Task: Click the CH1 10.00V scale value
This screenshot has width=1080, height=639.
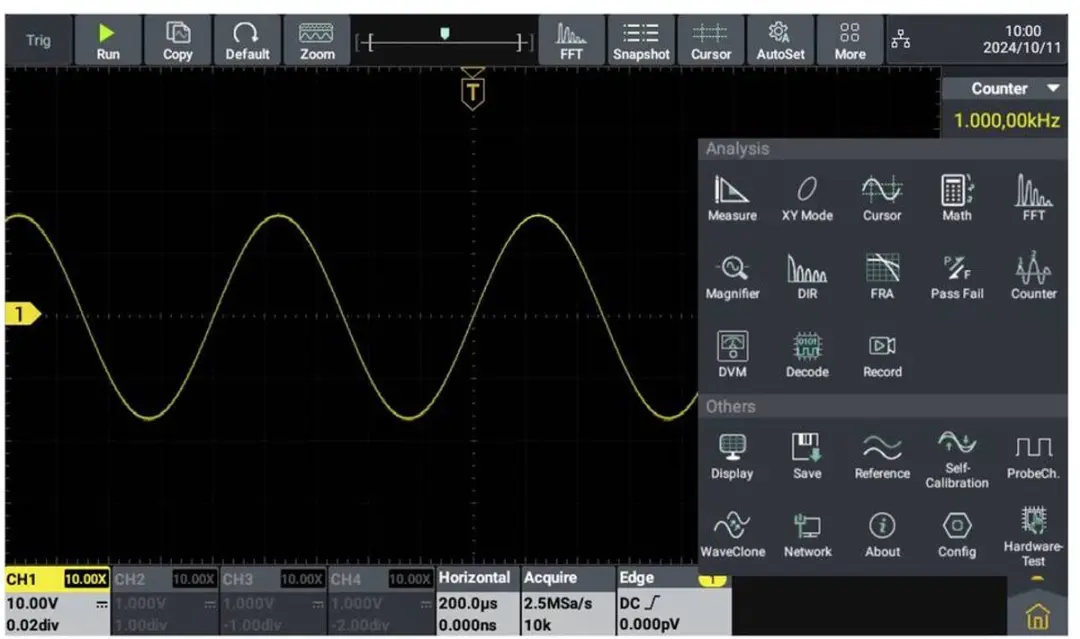Action: tap(32, 603)
